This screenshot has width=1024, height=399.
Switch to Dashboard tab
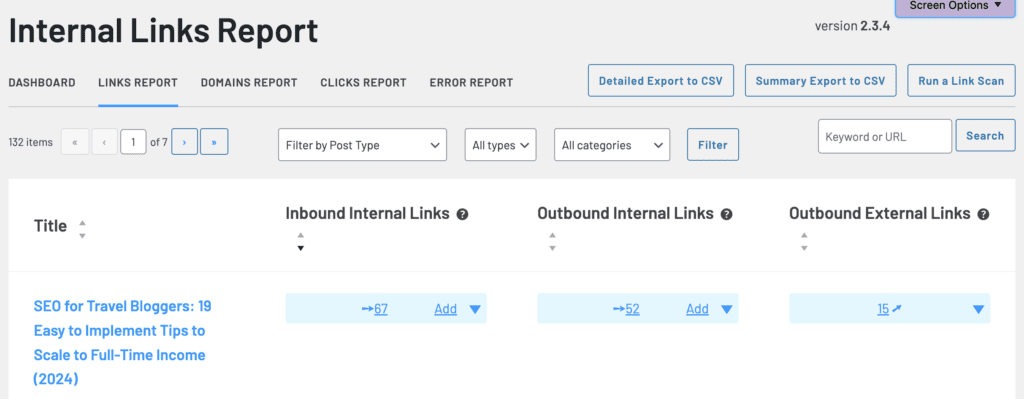pos(42,83)
